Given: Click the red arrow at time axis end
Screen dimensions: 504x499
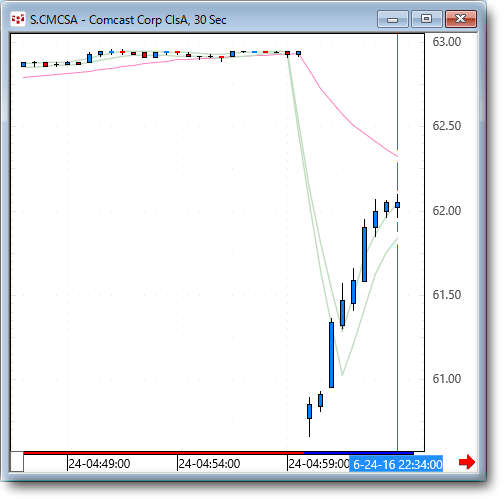Looking at the screenshot, I should point(467,462).
